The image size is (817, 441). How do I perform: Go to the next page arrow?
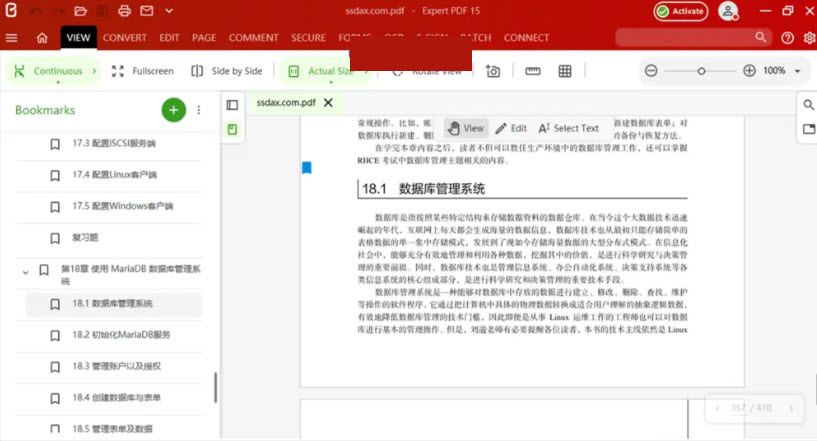791,408
